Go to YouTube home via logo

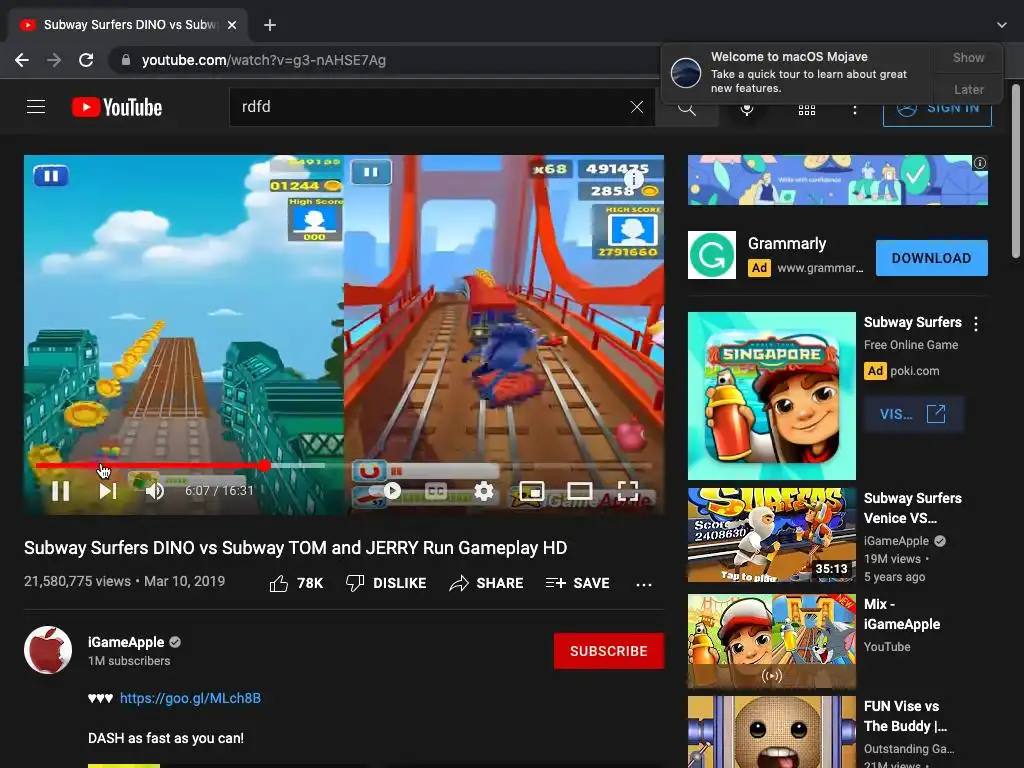(x=117, y=107)
